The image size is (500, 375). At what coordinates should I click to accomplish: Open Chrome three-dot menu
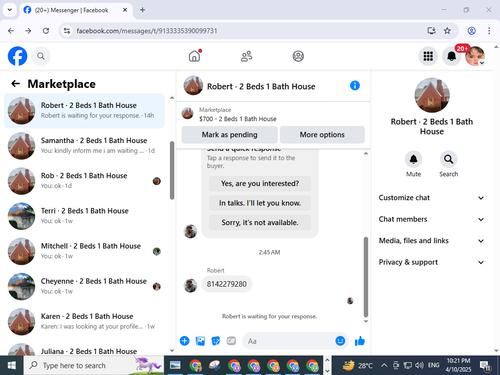pos(489,31)
